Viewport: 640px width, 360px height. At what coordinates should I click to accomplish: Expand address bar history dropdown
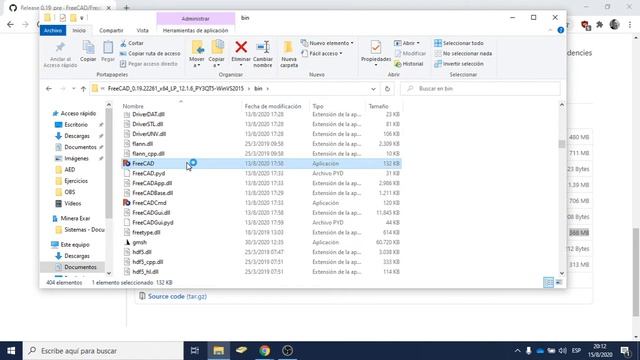click(373, 89)
